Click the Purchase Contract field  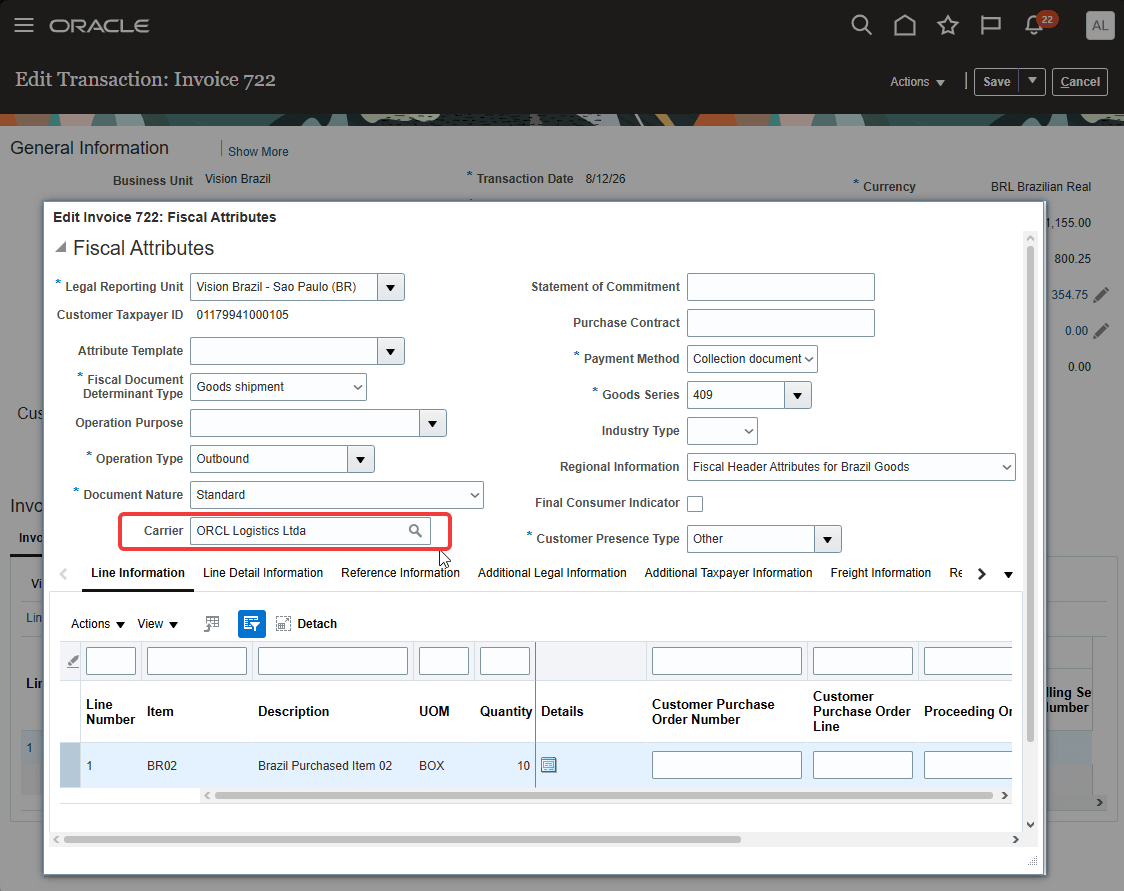click(781, 323)
